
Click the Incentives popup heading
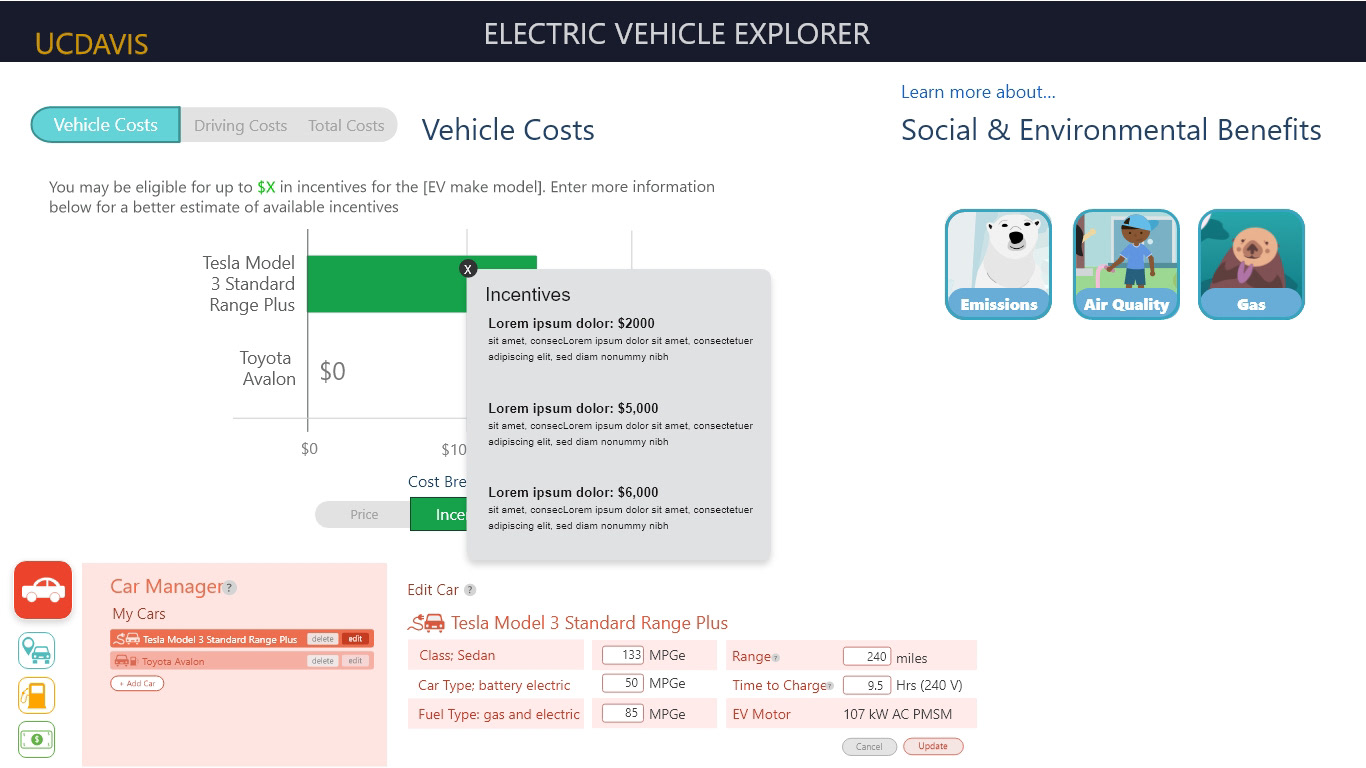528,295
